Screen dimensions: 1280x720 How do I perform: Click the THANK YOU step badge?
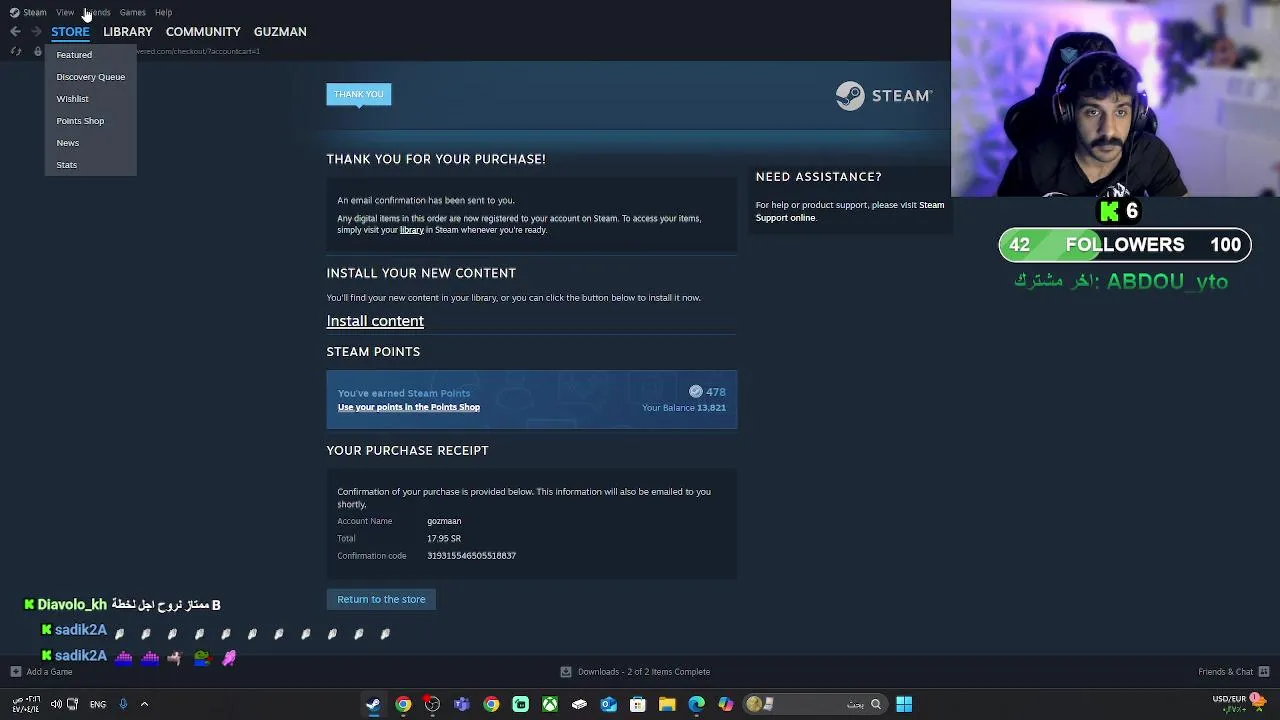coord(359,94)
